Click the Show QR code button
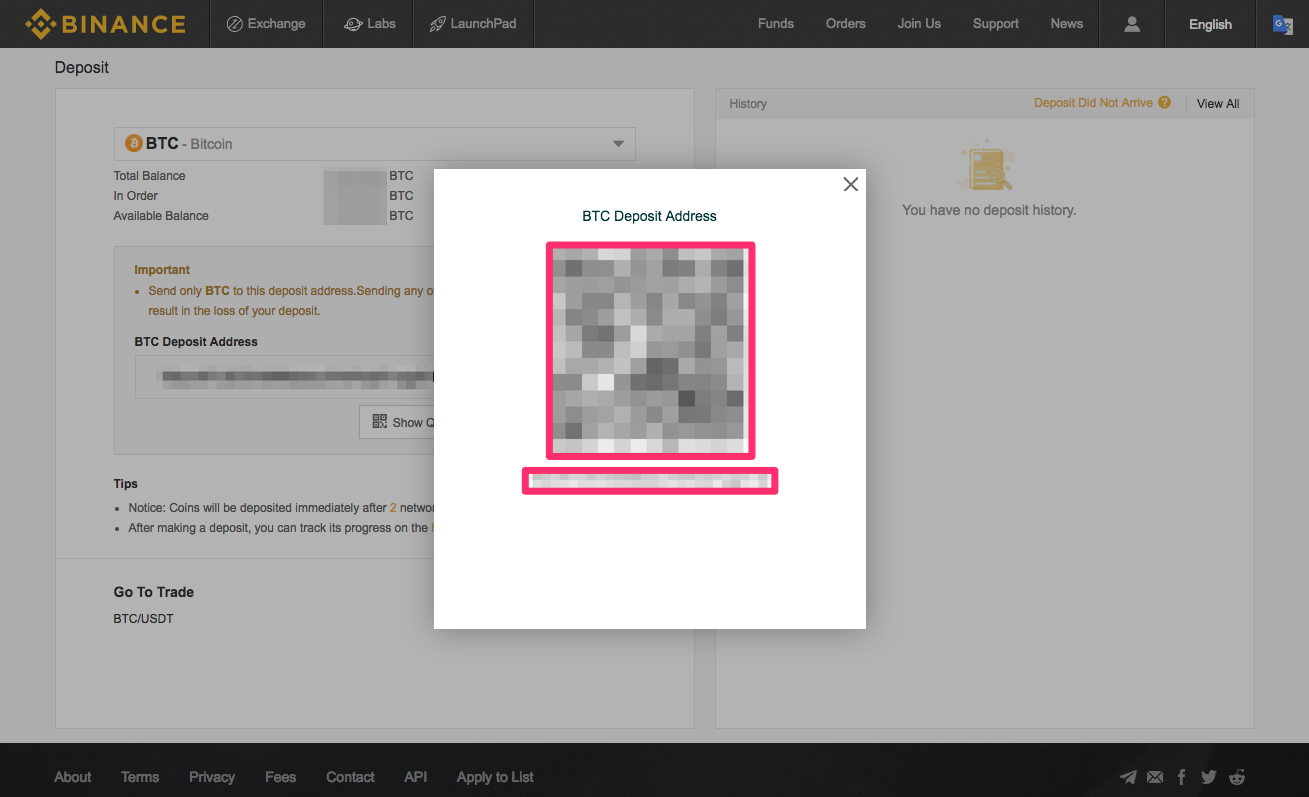The image size is (1309, 797). click(397, 422)
